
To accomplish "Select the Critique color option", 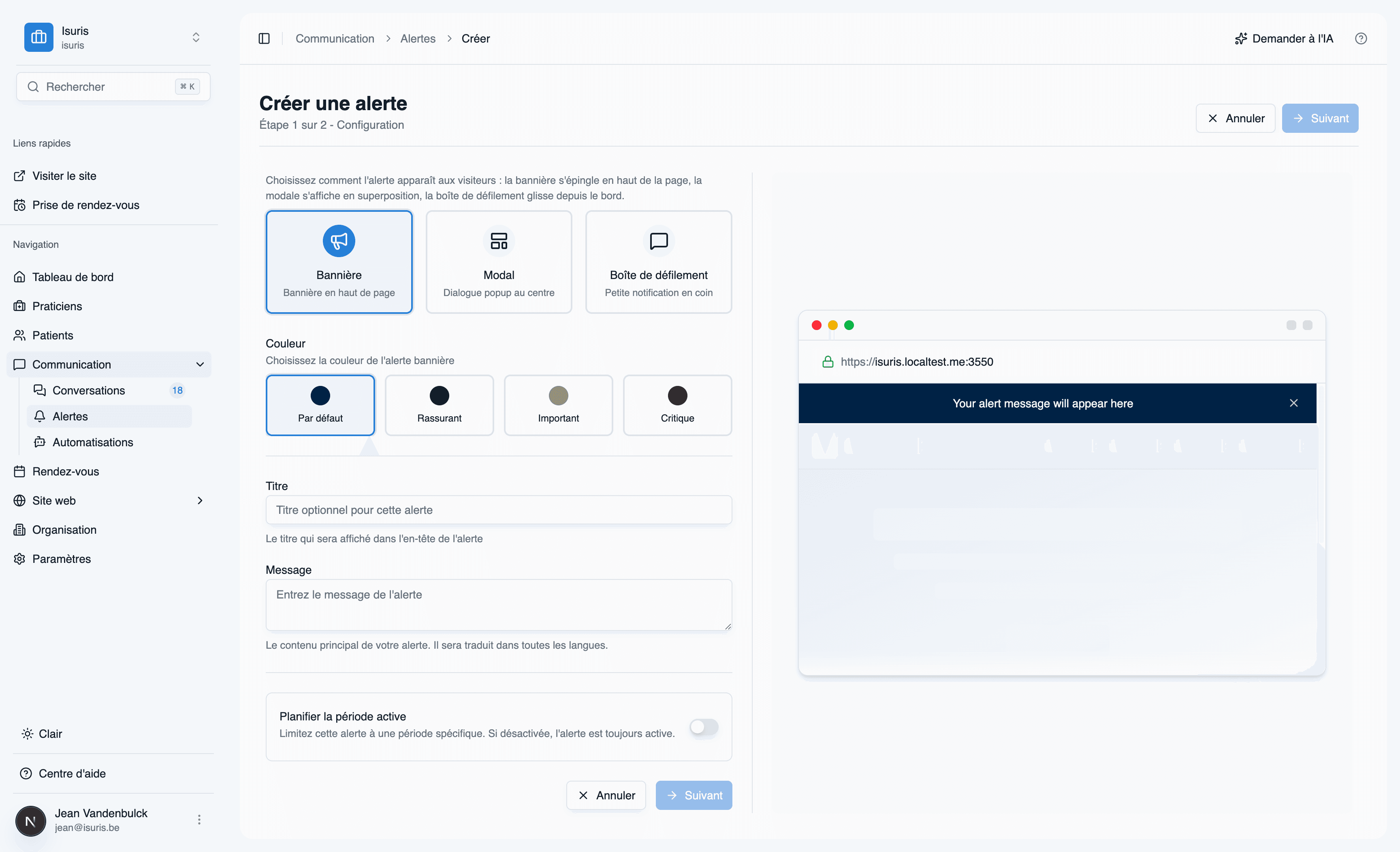I will tap(677, 405).
